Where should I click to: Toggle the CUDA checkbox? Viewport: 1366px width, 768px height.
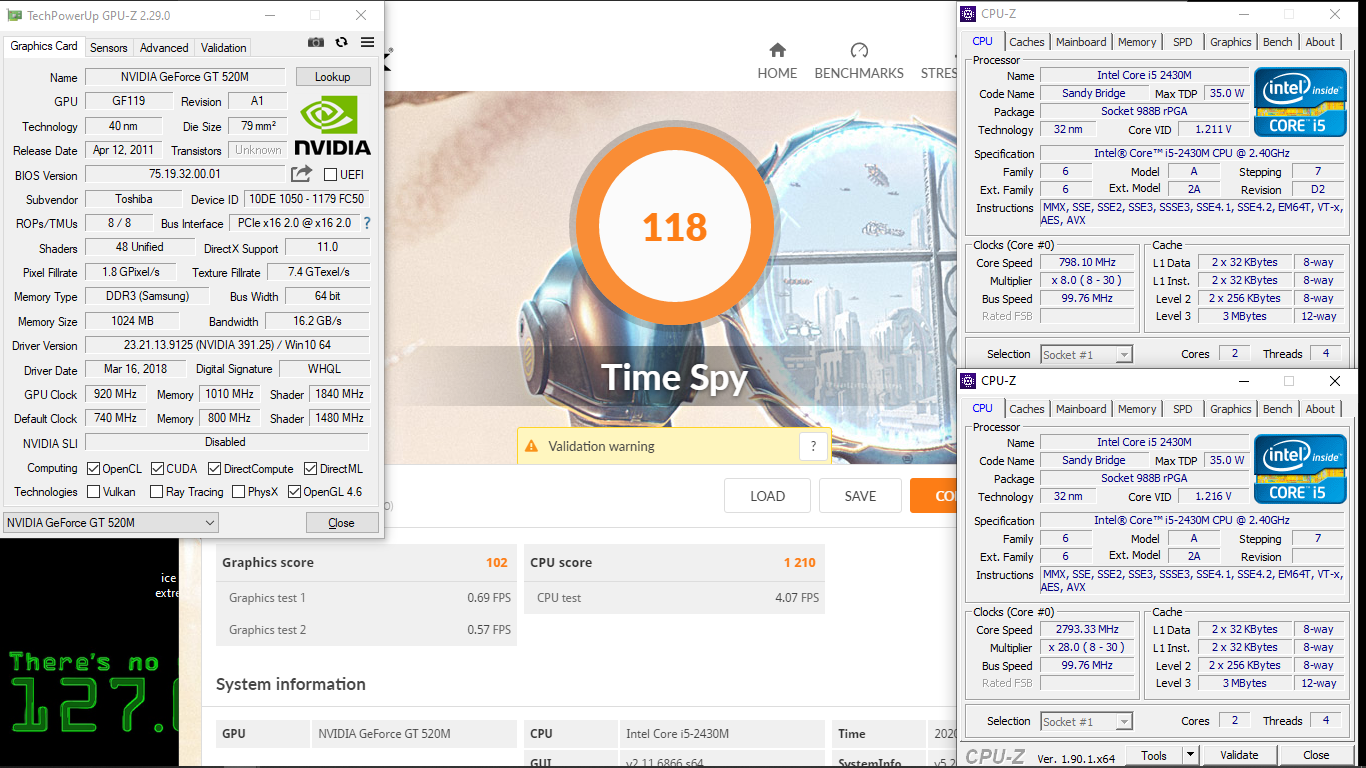point(157,468)
